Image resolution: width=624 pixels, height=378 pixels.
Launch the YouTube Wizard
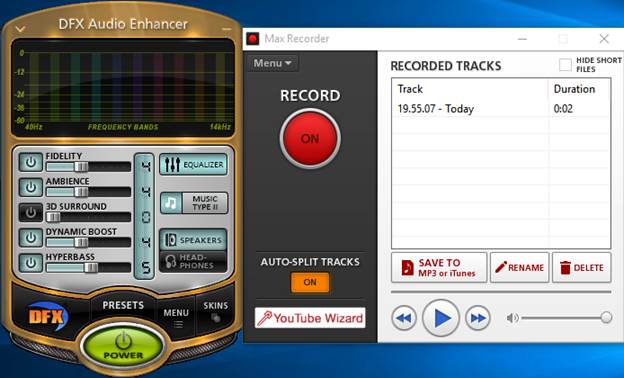coord(310,318)
